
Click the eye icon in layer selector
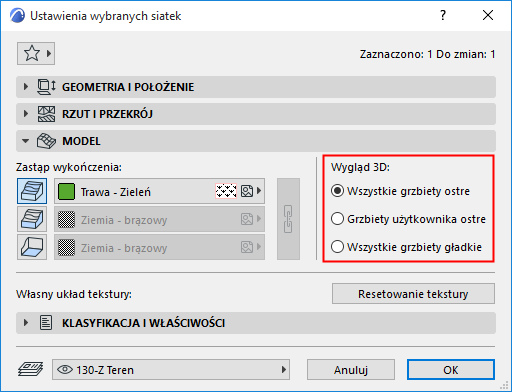65,370
